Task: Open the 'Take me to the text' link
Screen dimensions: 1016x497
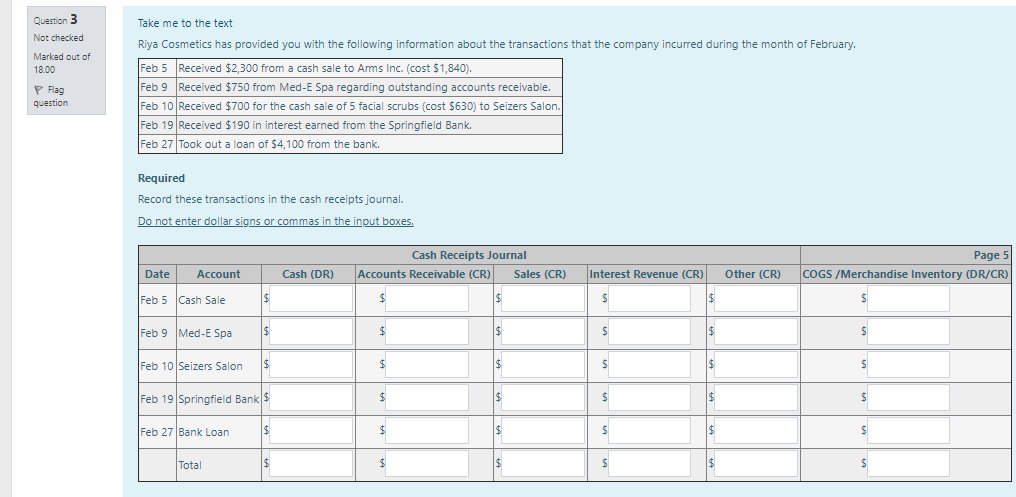Action: coord(185,23)
